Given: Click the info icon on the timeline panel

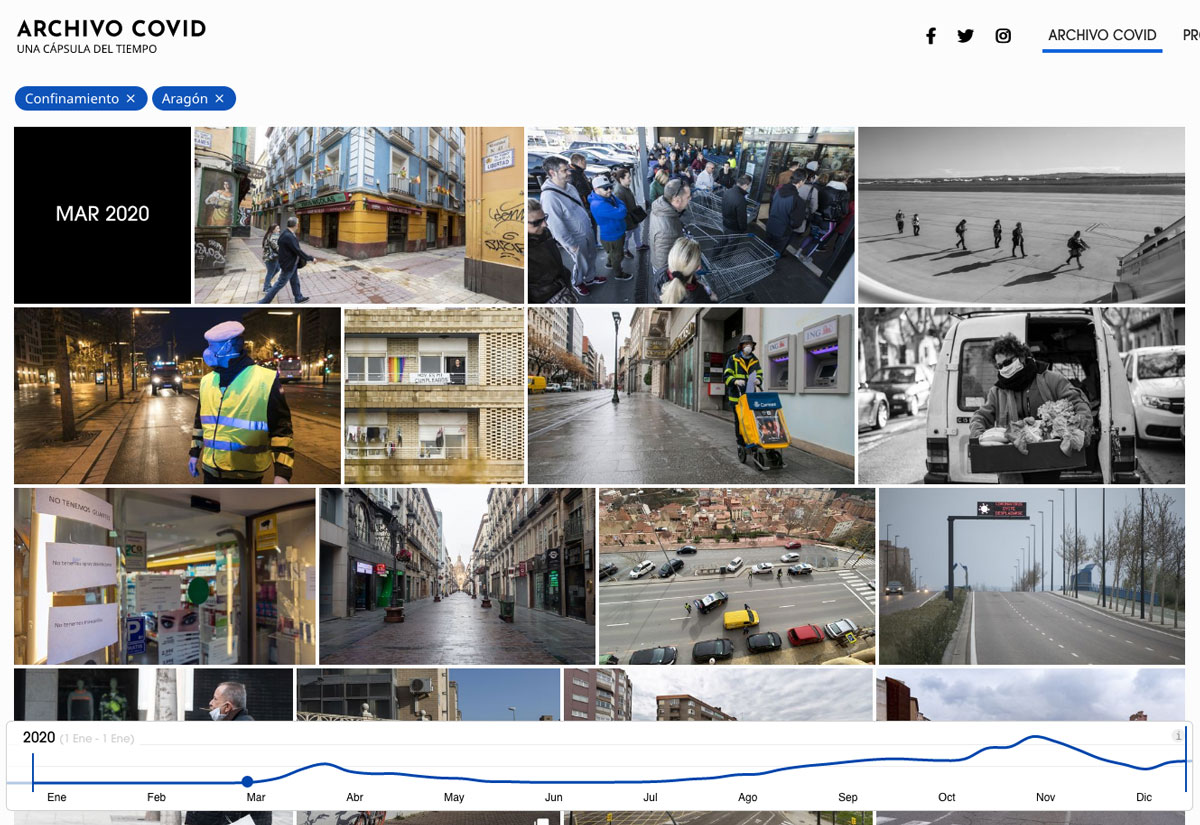Looking at the screenshot, I should (1178, 736).
